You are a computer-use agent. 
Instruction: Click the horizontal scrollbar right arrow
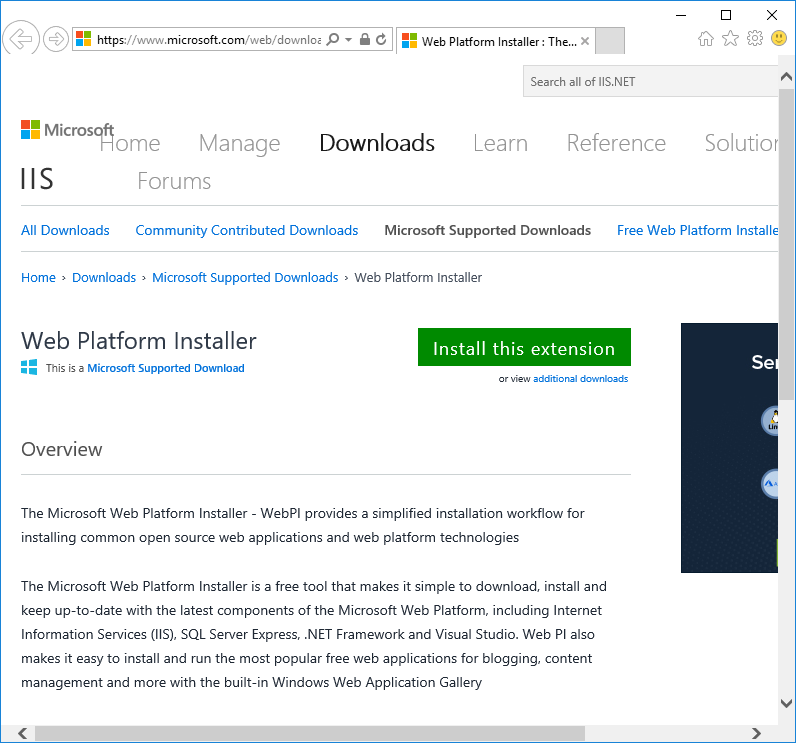pyautogui.click(x=756, y=733)
